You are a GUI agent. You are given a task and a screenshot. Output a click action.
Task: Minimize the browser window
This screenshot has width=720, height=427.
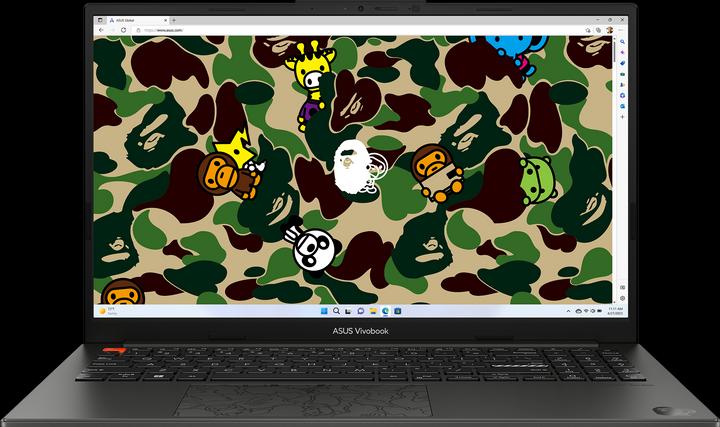click(598, 20)
